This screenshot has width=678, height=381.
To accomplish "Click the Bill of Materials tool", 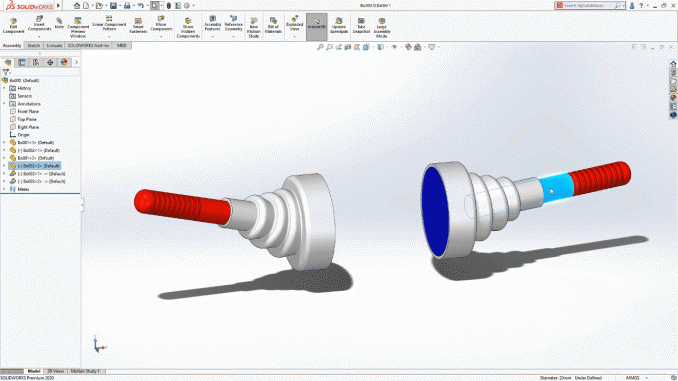I will tap(273, 26).
